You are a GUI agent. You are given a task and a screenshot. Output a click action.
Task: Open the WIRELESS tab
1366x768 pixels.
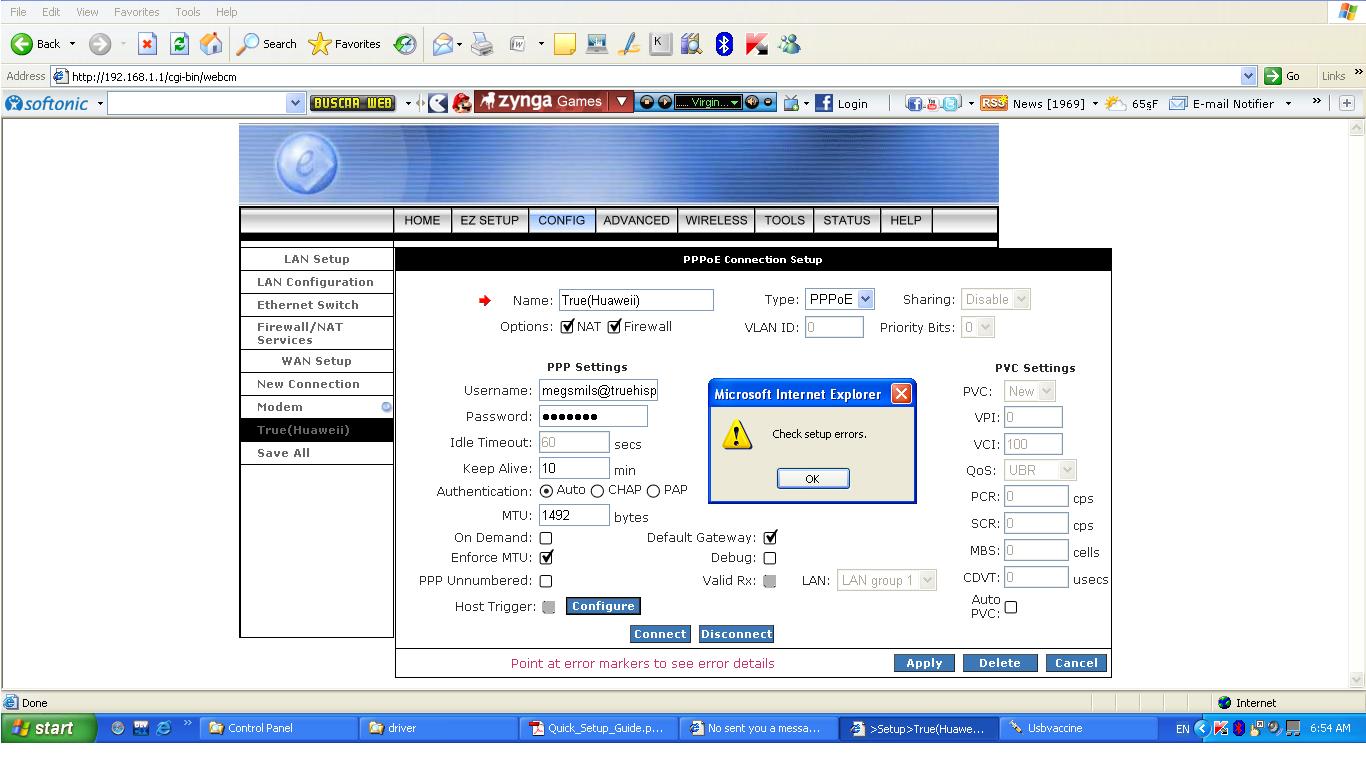pos(716,220)
